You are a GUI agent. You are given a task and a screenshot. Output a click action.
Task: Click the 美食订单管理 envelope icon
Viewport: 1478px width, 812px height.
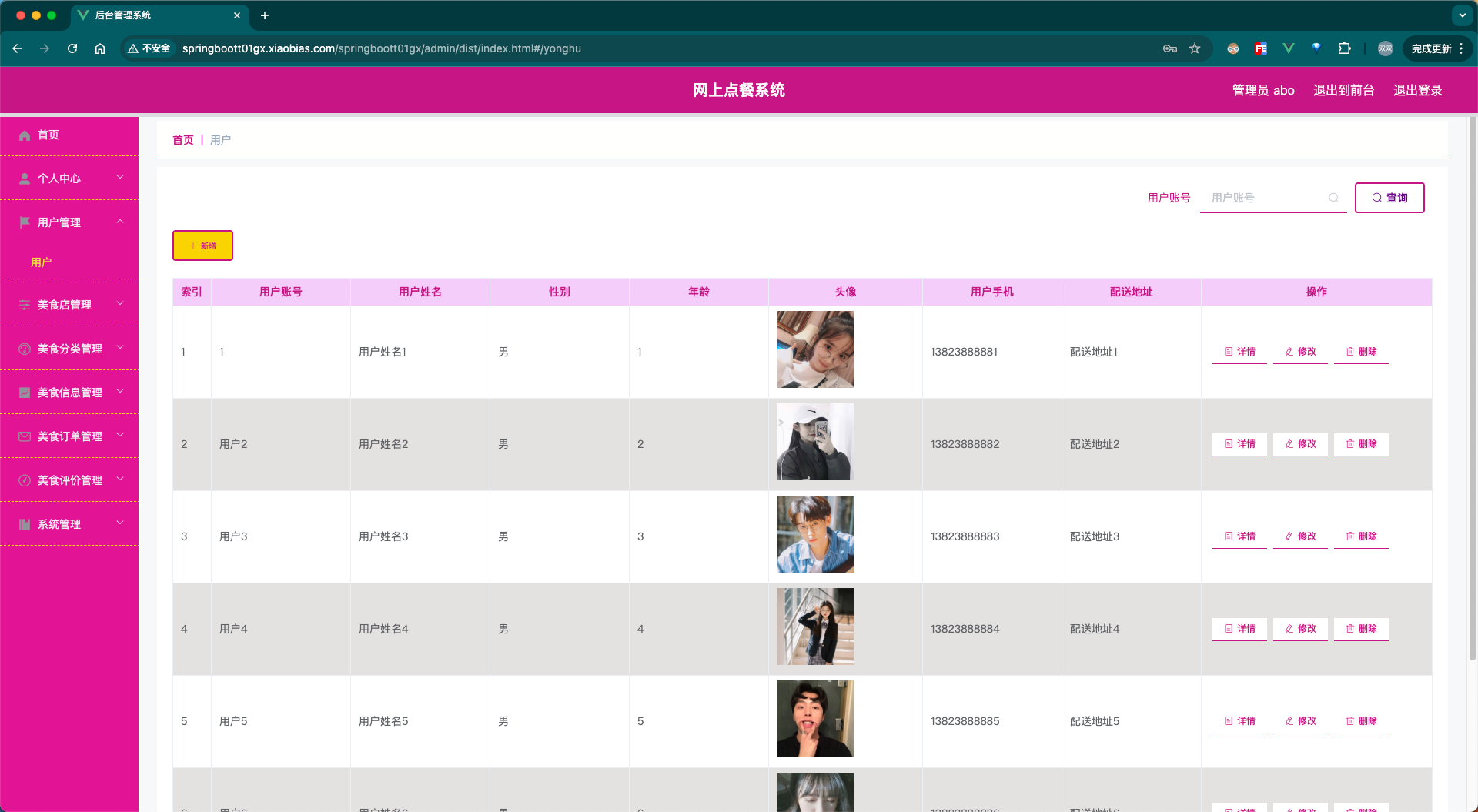(x=25, y=436)
